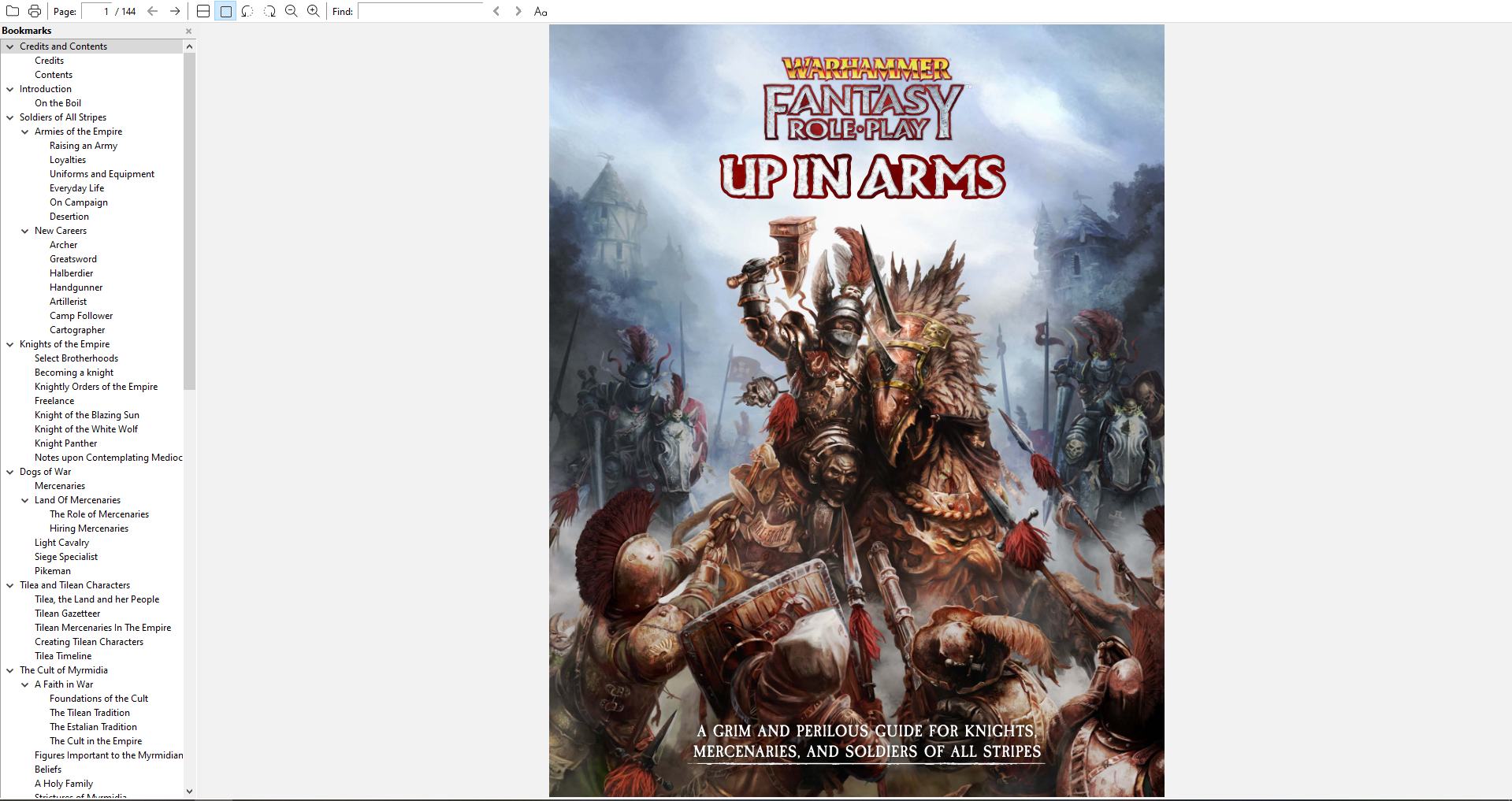This screenshot has width=1512, height=801.
Task: Collapse the New Careers subsection
Action: tap(25, 231)
